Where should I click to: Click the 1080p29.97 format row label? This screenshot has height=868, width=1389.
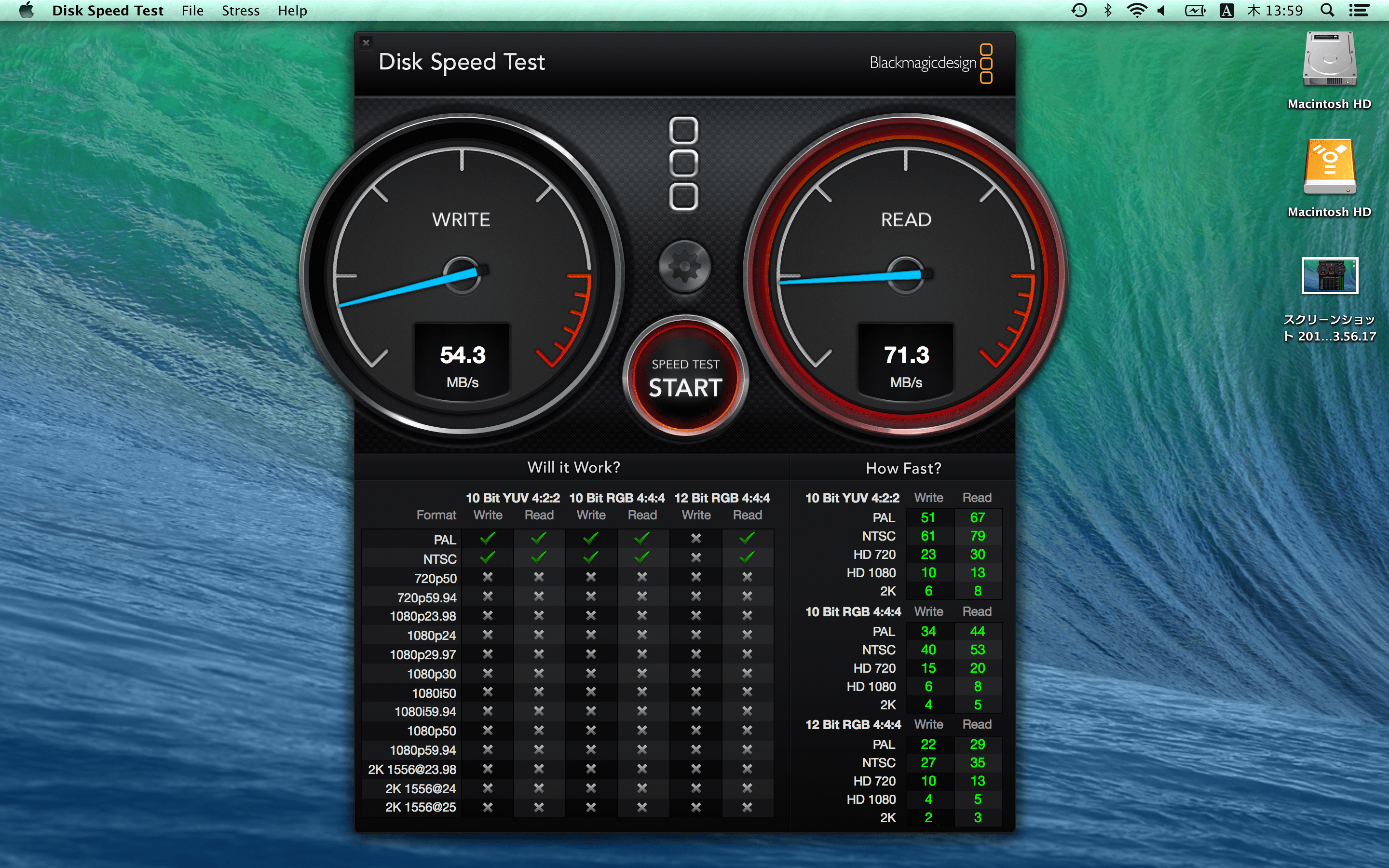(x=422, y=655)
